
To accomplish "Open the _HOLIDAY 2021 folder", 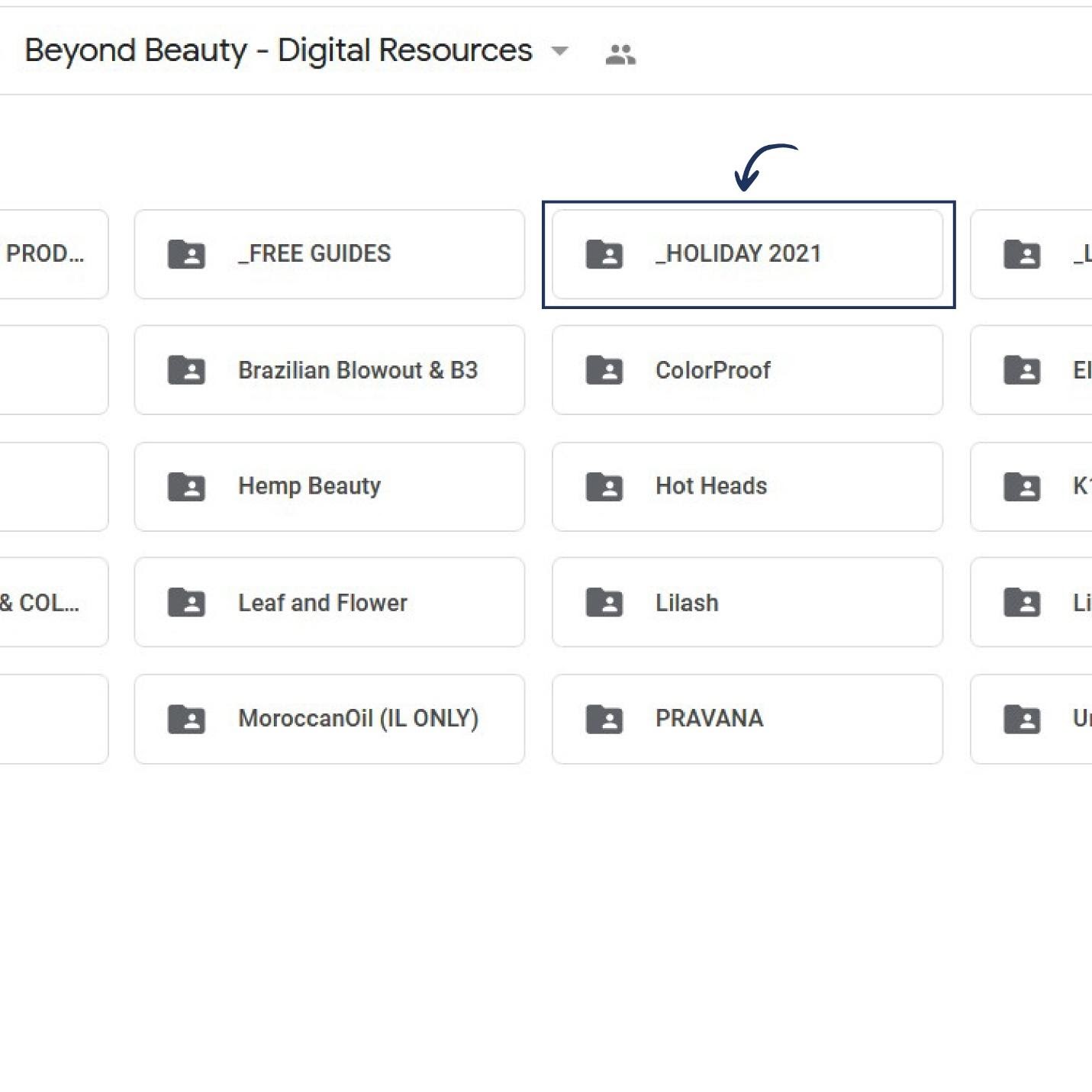I will click(x=738, y=254).
